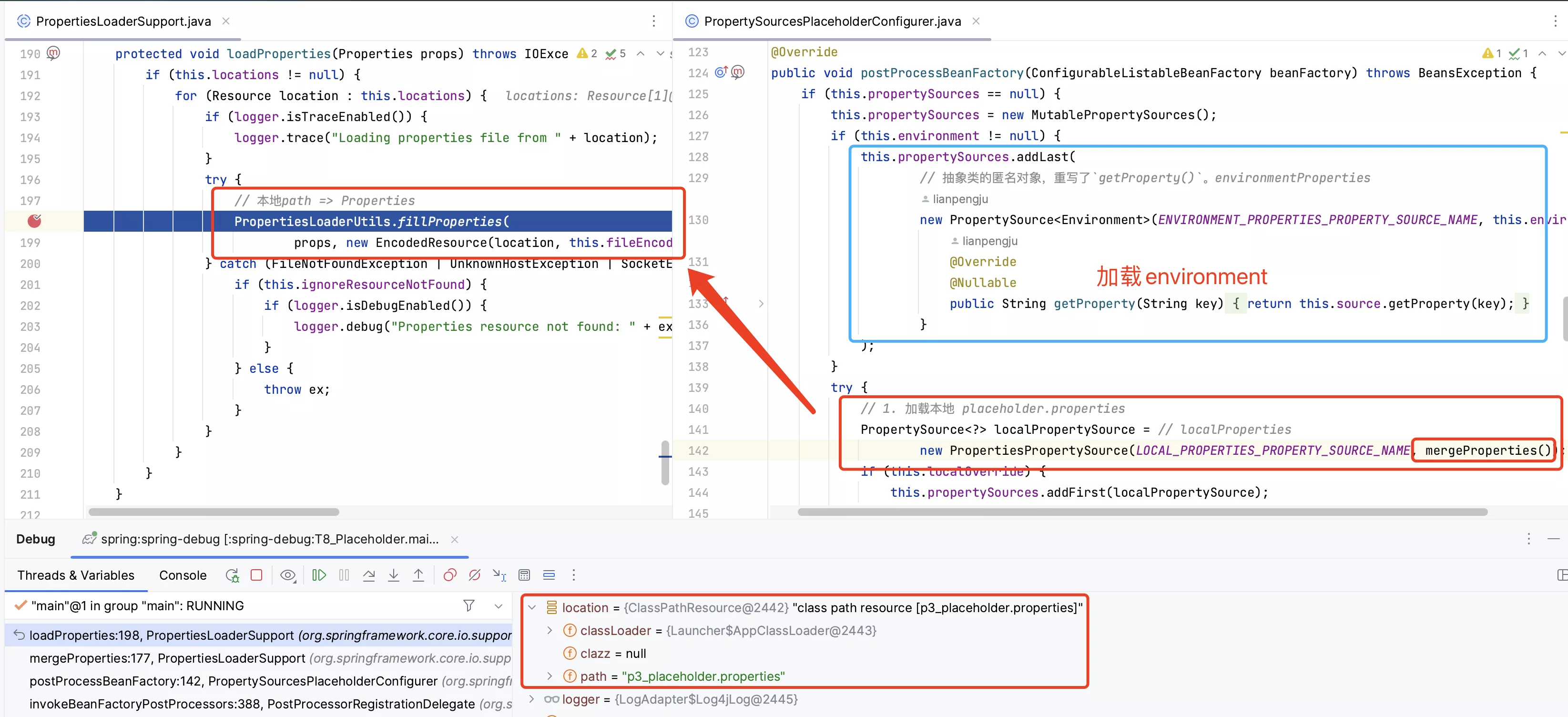
Task: Expand folded getProperty method at line 133
Action: pos(761,304)
